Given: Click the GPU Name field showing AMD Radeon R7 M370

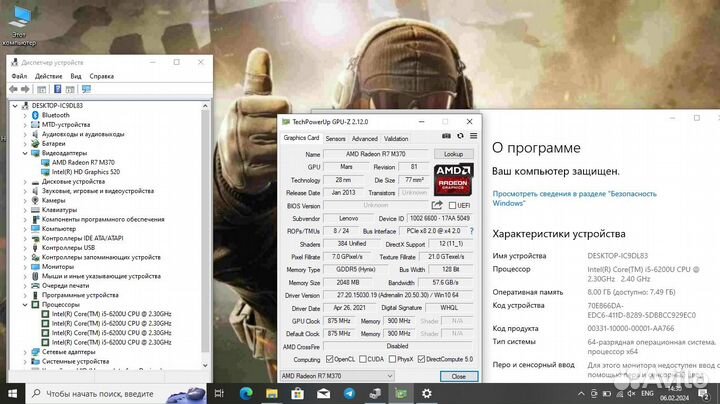Looking at the screenshot, I should point(376,154).
